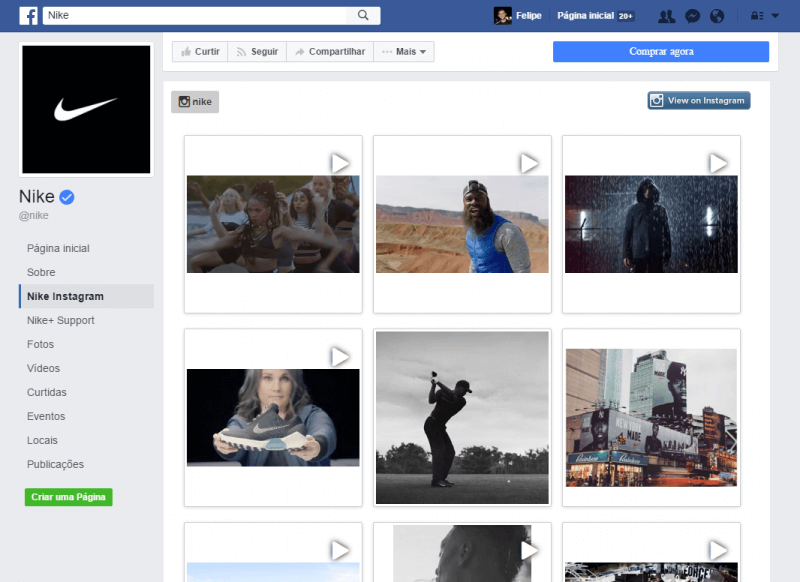Open the dancers group thumbnail

tap(273, 224)
